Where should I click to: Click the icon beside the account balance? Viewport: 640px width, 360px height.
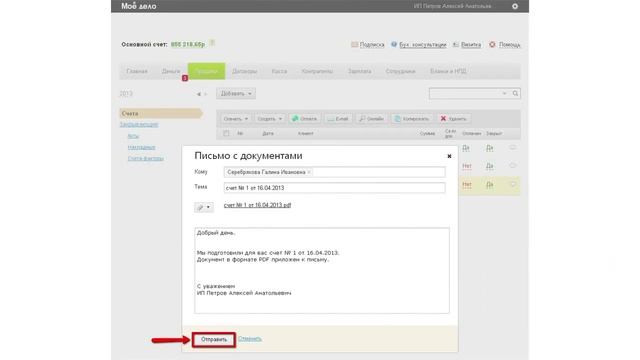pyautogui.click(x=212, y=43)
